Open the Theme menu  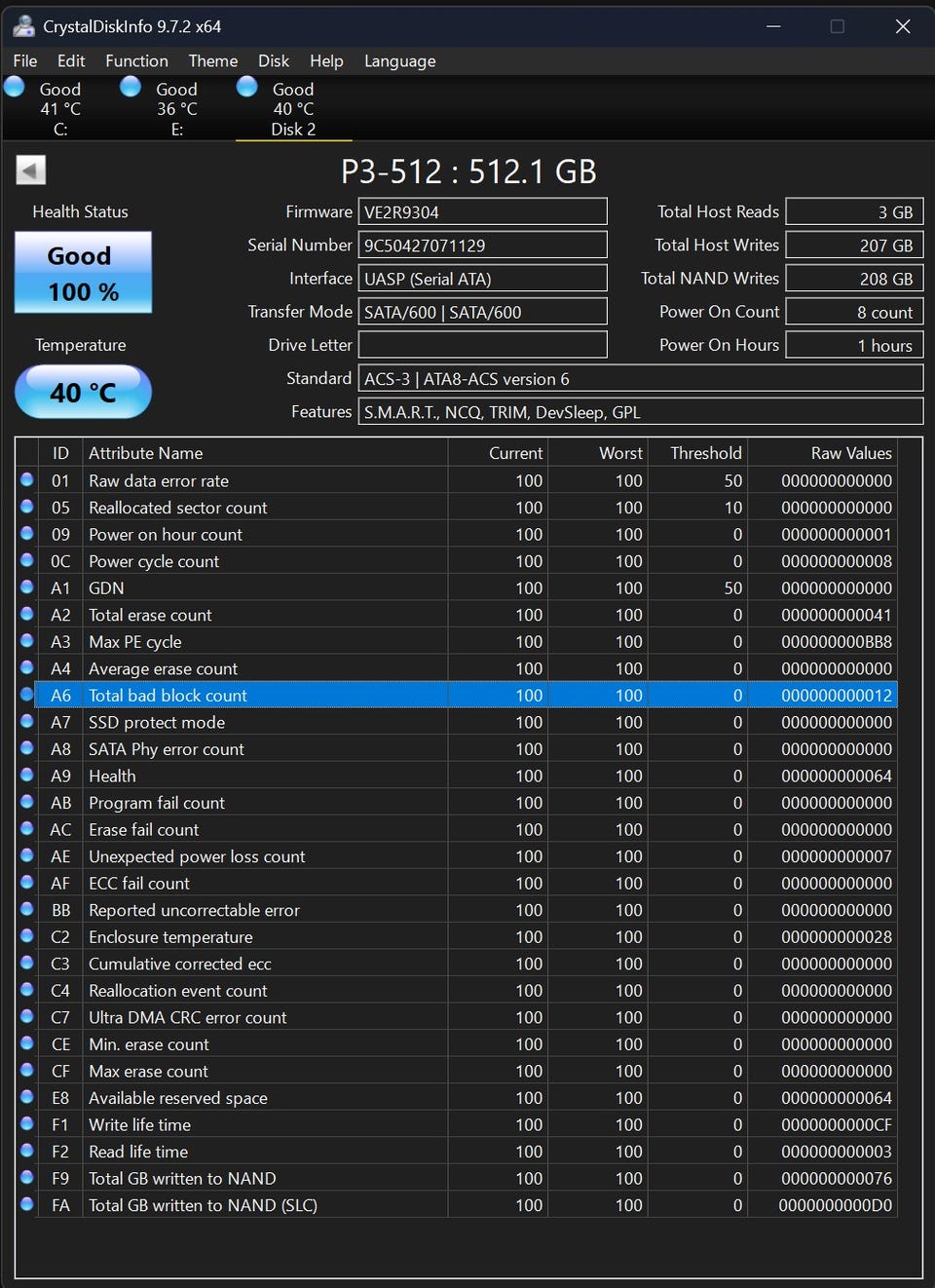pos(212,60)
